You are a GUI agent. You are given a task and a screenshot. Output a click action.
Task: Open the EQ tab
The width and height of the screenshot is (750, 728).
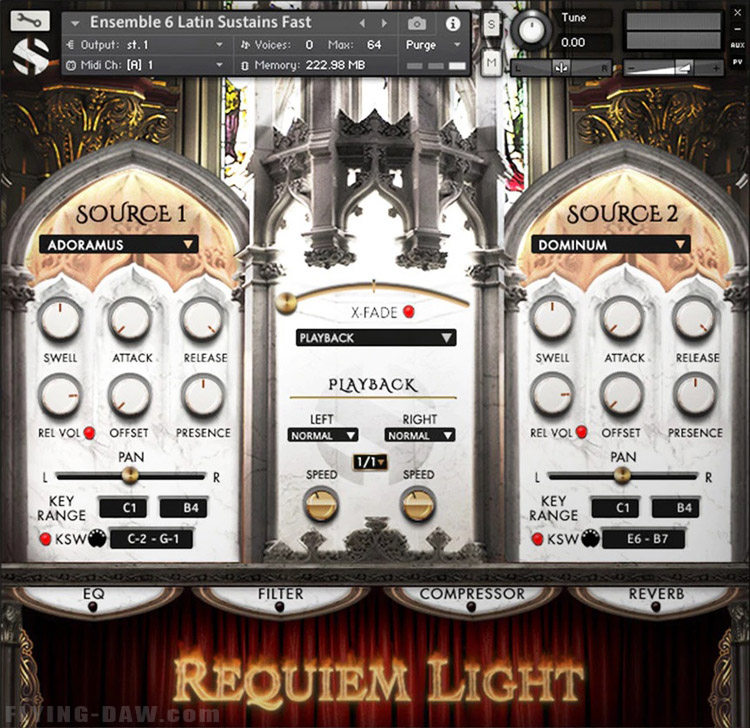94,594
